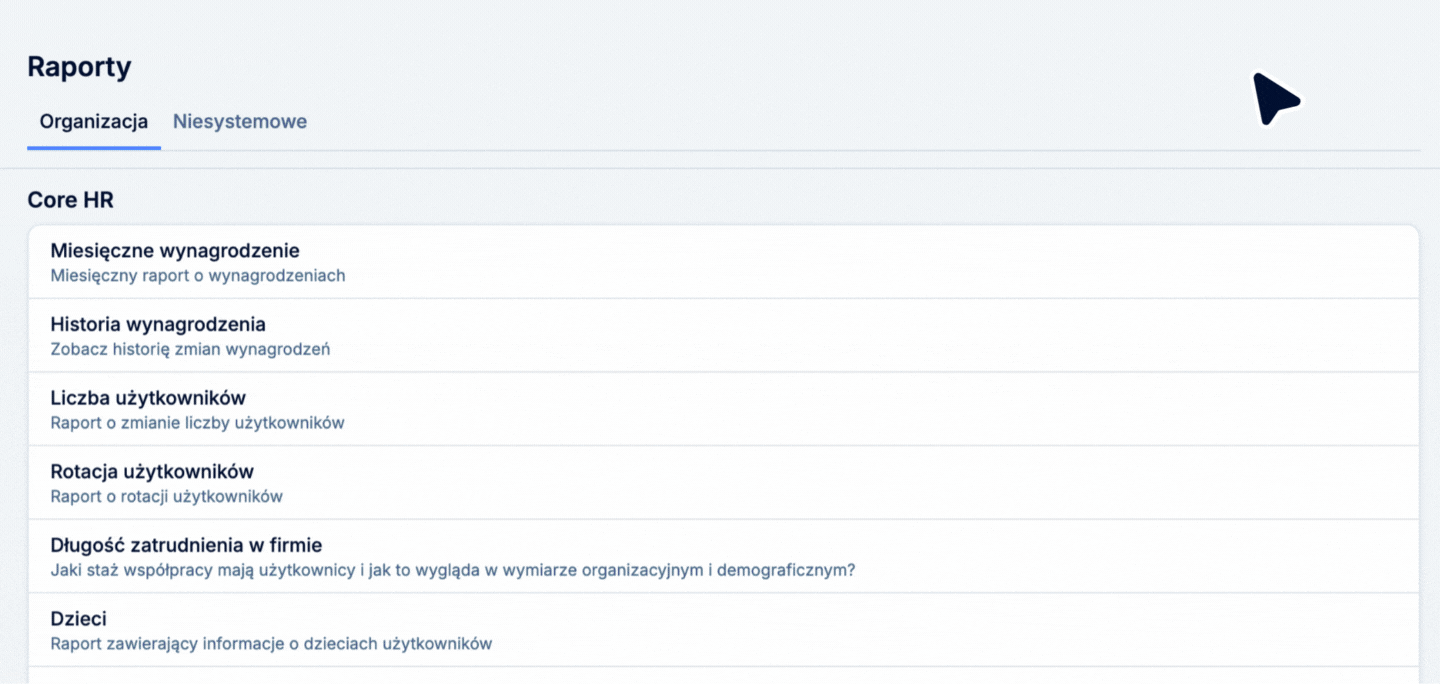
Task: Select the Liczba użytkowników report
Action: point(148,398)
